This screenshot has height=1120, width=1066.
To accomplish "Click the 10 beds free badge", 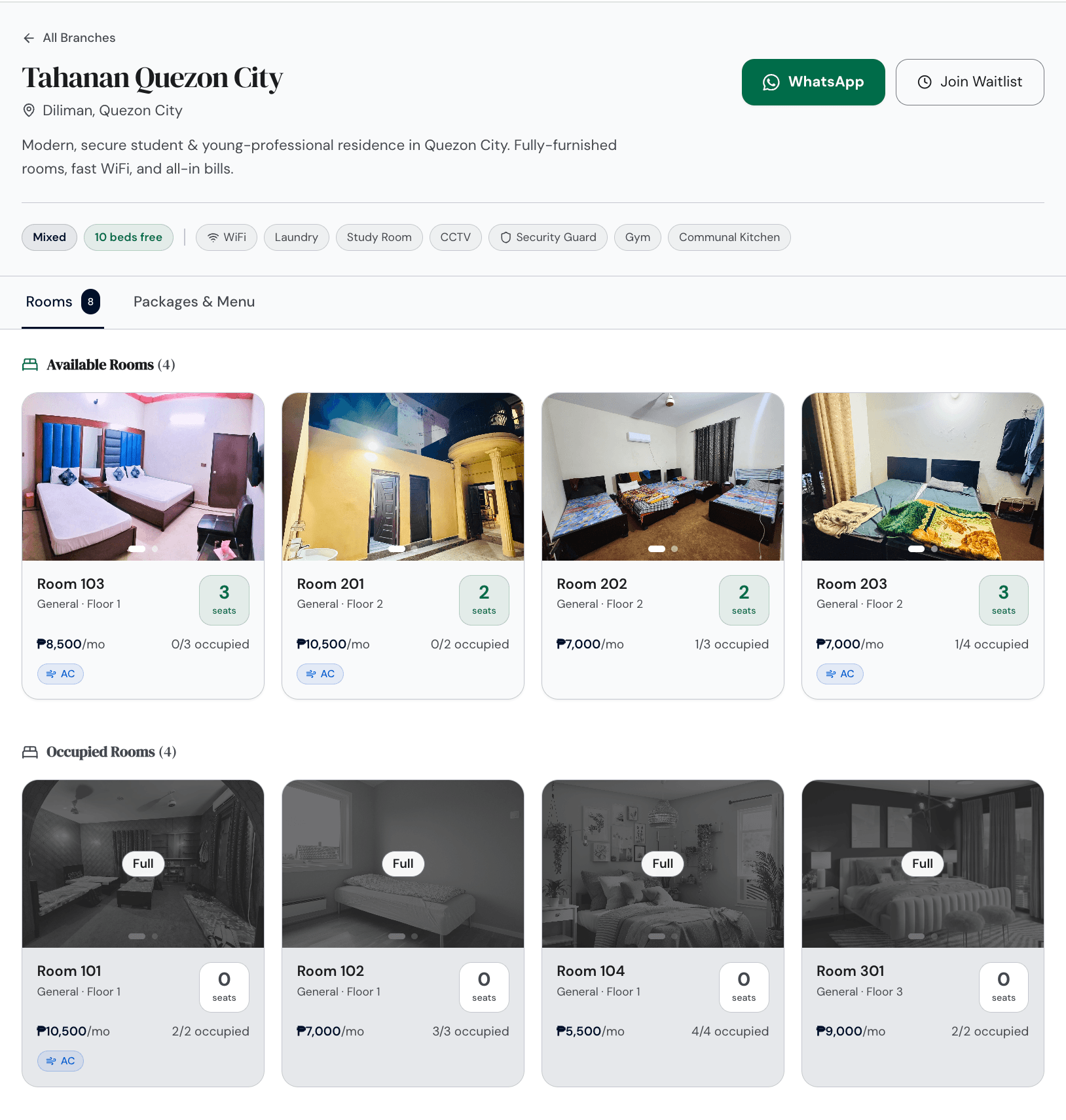I will [x=128, y=237].
